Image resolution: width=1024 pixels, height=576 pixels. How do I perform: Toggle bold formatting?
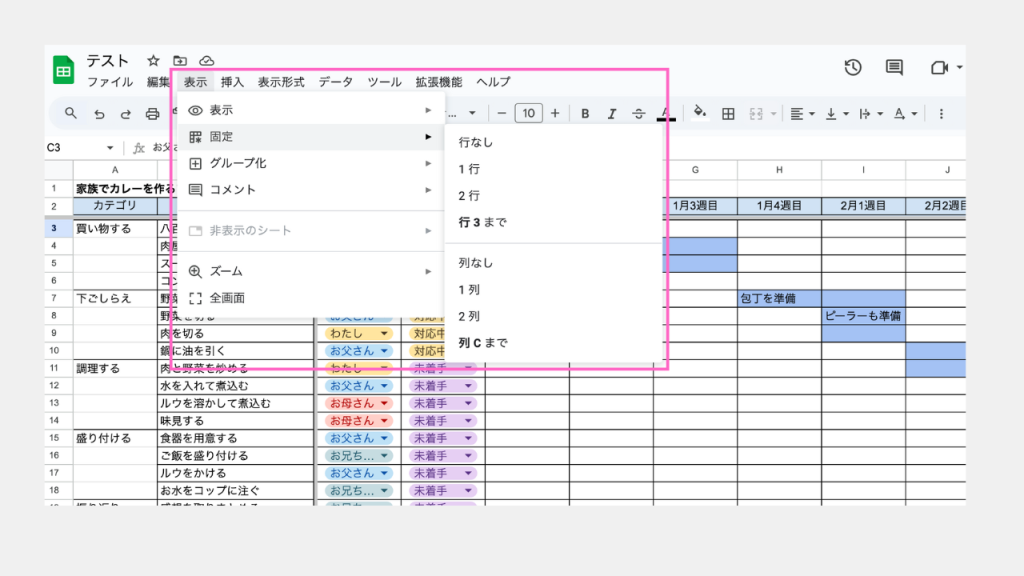[x=585, y=113]
